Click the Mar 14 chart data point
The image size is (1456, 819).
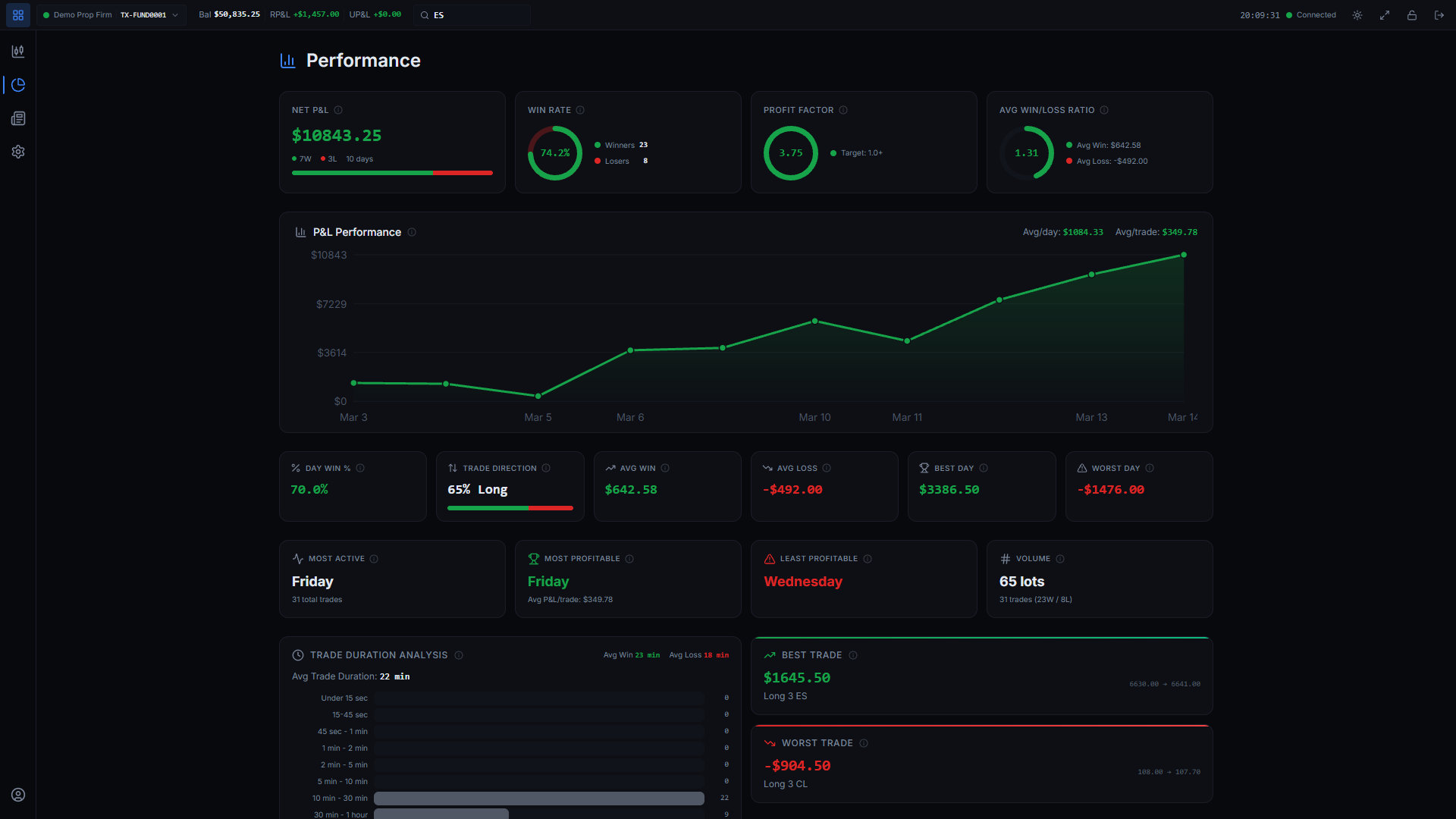[x=1184, y=255]
